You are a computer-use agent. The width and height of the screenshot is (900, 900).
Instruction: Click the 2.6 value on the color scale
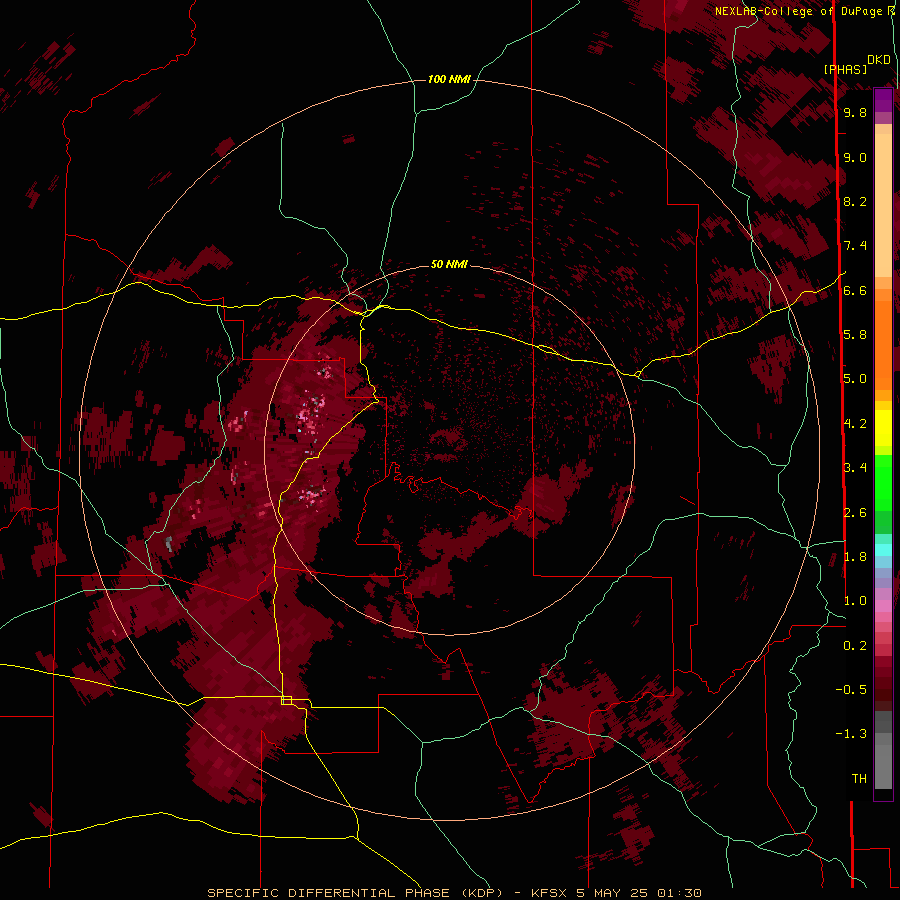click(x=855, y=512)
